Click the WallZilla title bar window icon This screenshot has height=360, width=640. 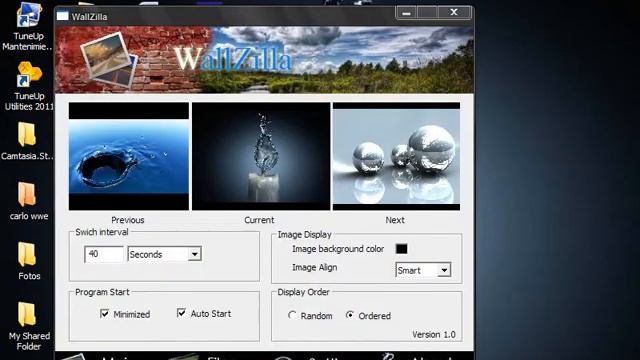62,16
